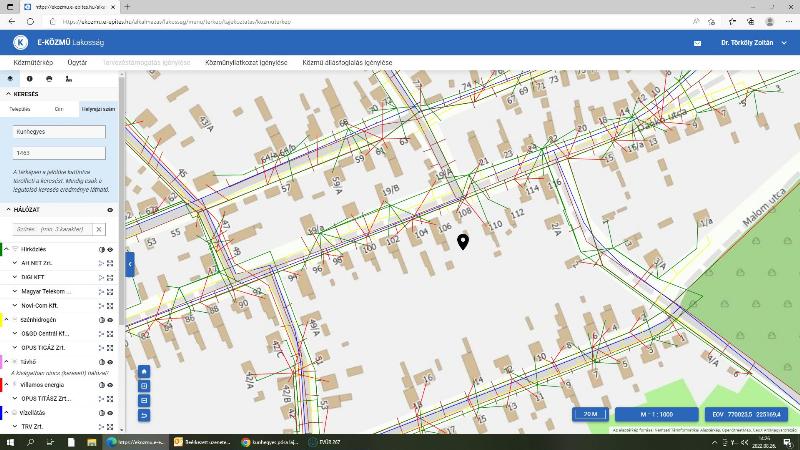Hide the távhő layer group
This screenshot has height=450, width=800.
110,362
